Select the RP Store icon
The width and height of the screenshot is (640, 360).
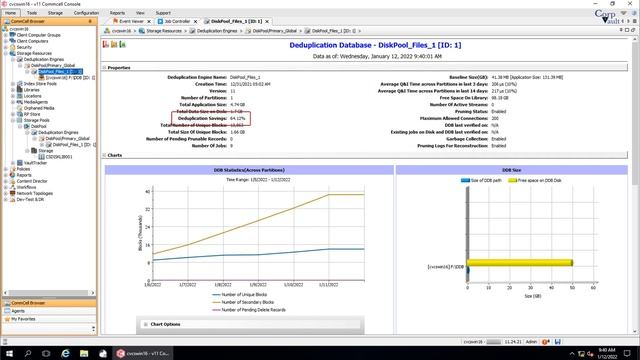(x=20, y=114)
